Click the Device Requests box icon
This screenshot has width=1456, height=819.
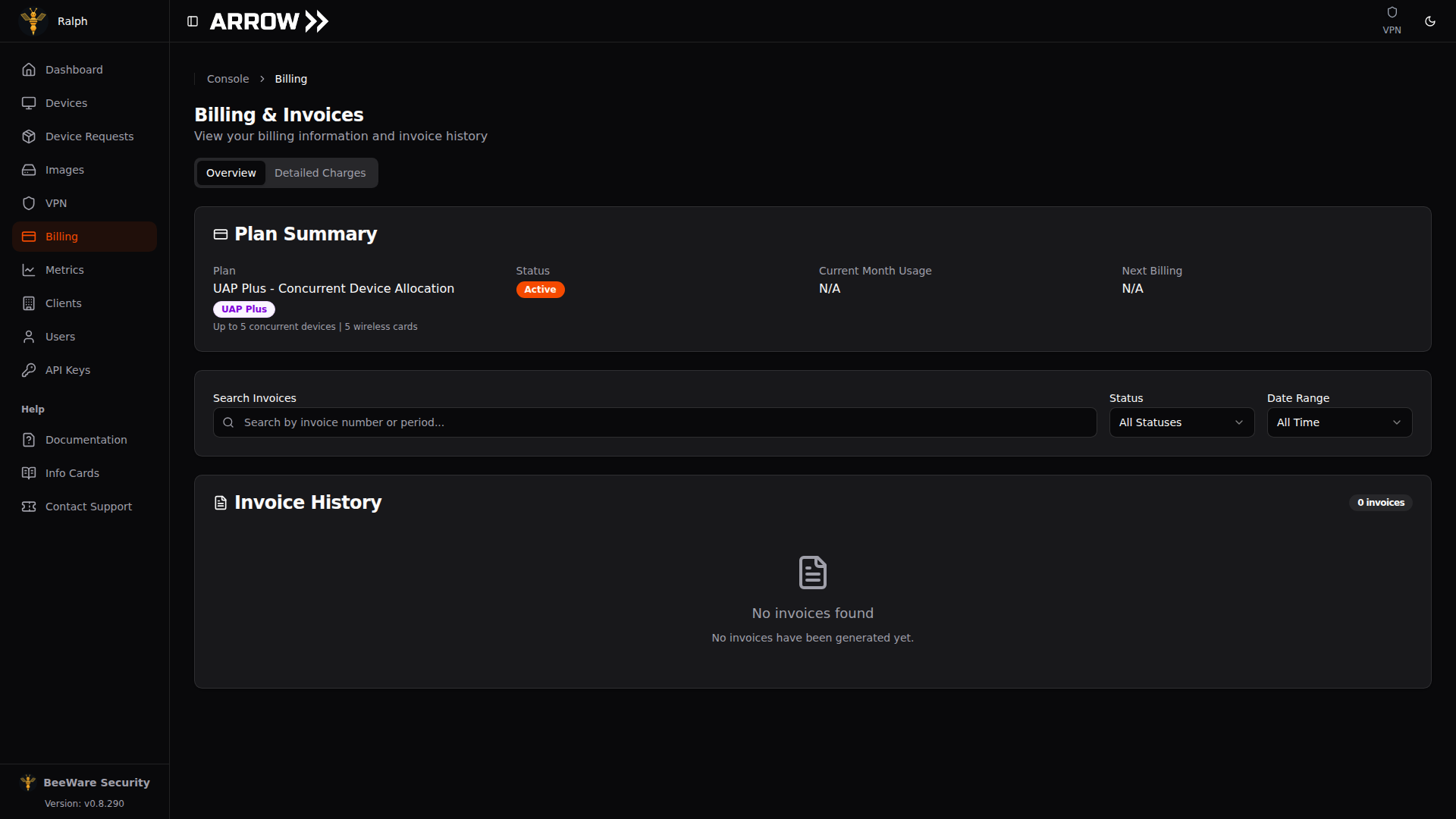(x=29, y=136)
